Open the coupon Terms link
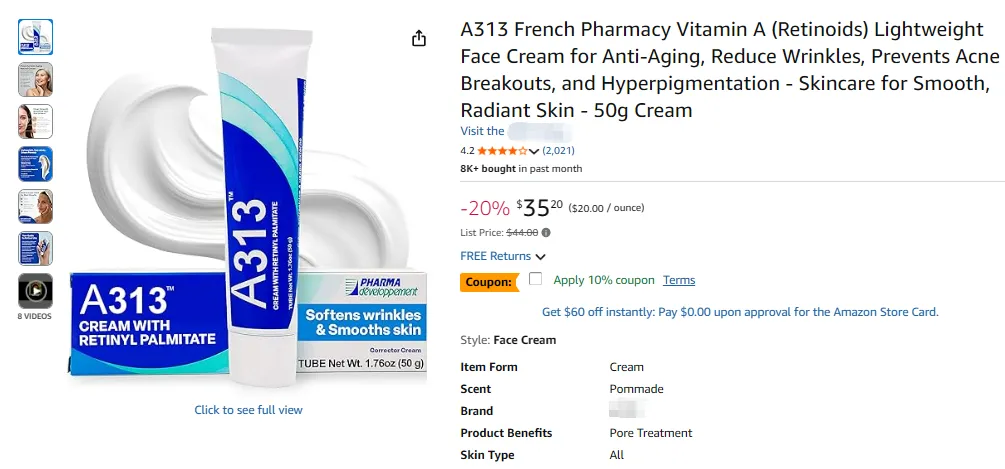Screen dimensions: 1005x469 679,280
